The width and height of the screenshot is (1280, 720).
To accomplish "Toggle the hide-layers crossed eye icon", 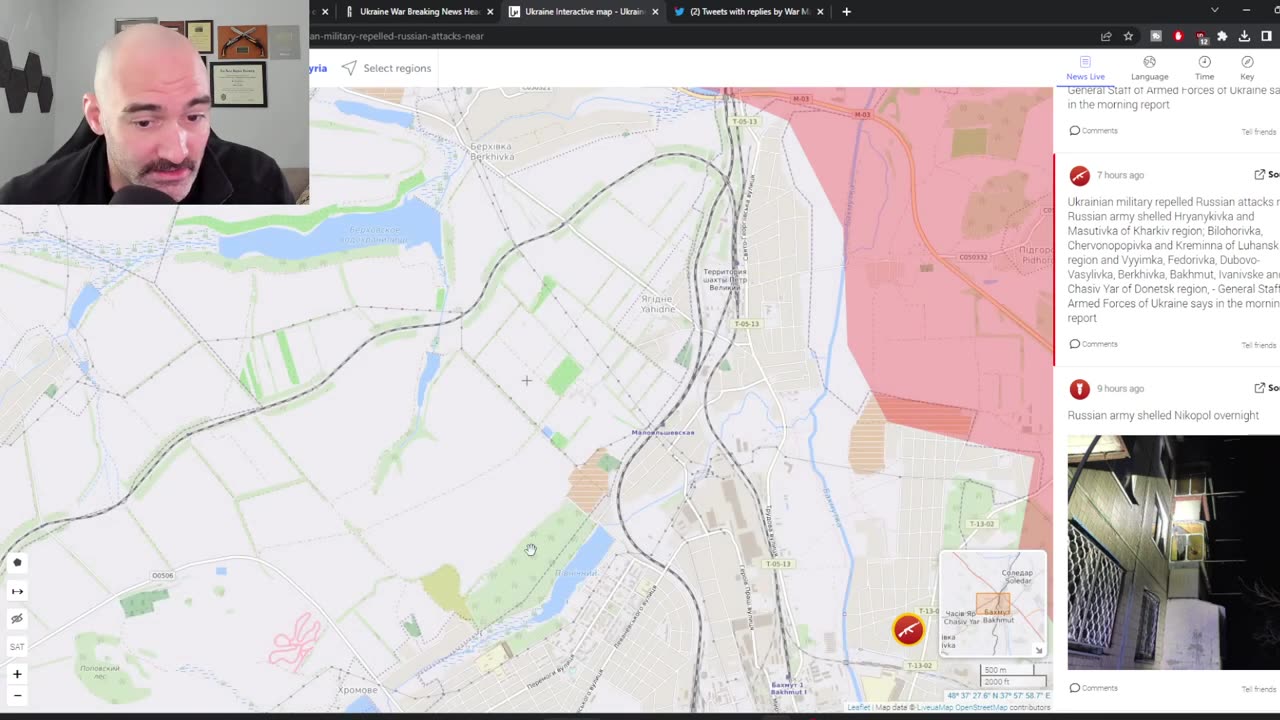I will click(17, 619).
